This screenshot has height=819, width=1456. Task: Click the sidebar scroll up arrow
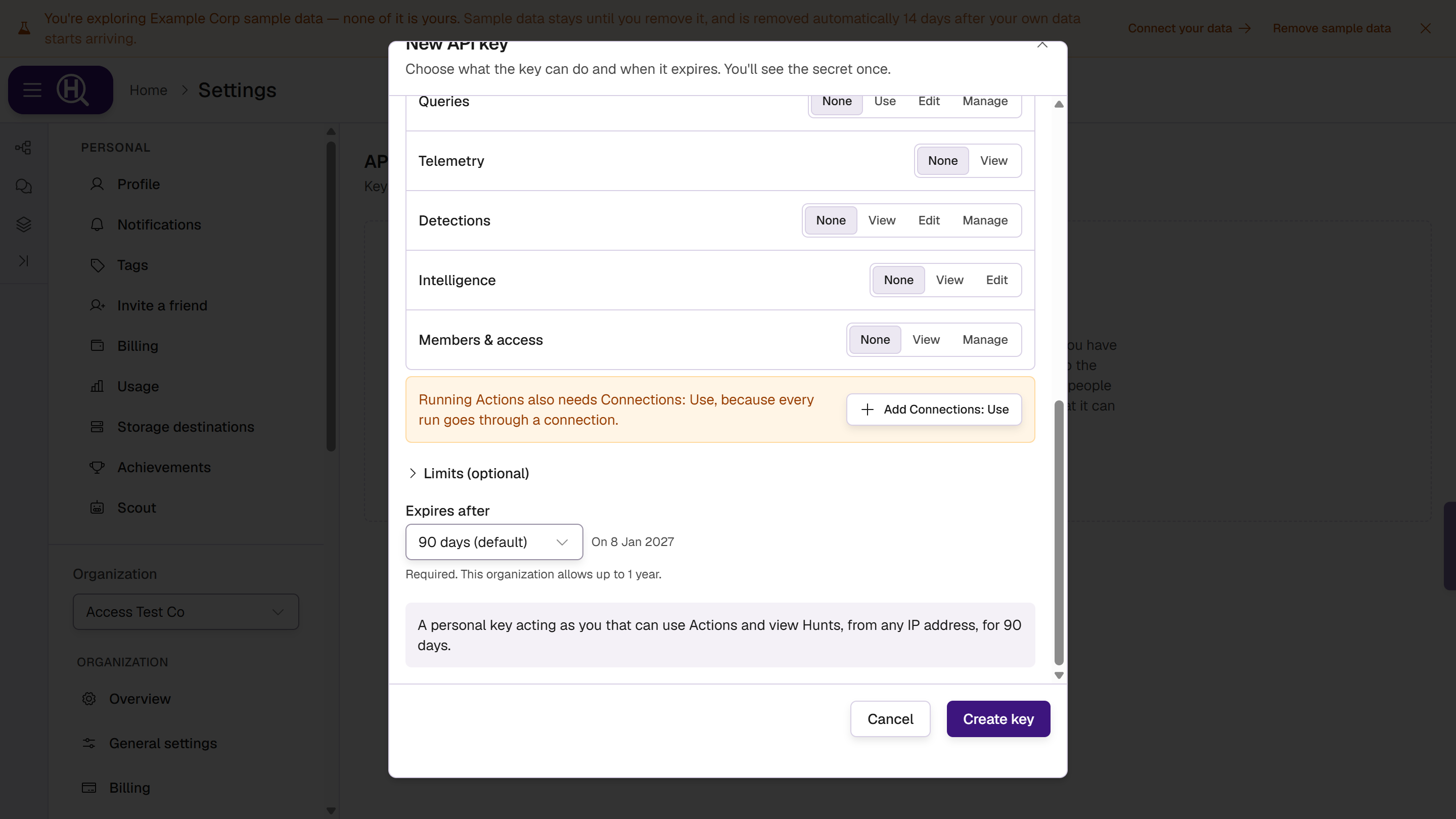(x=331, y=131)
